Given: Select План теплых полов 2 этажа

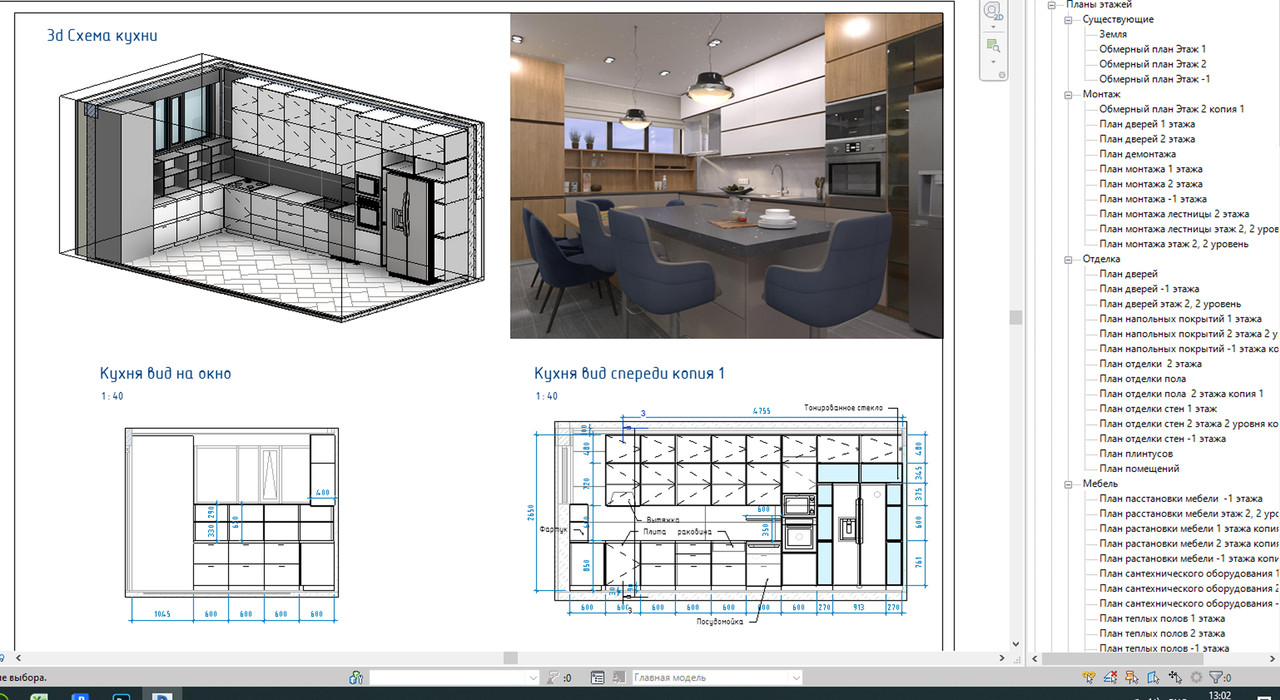Looking at the screenshot, I should (1161, 634).
